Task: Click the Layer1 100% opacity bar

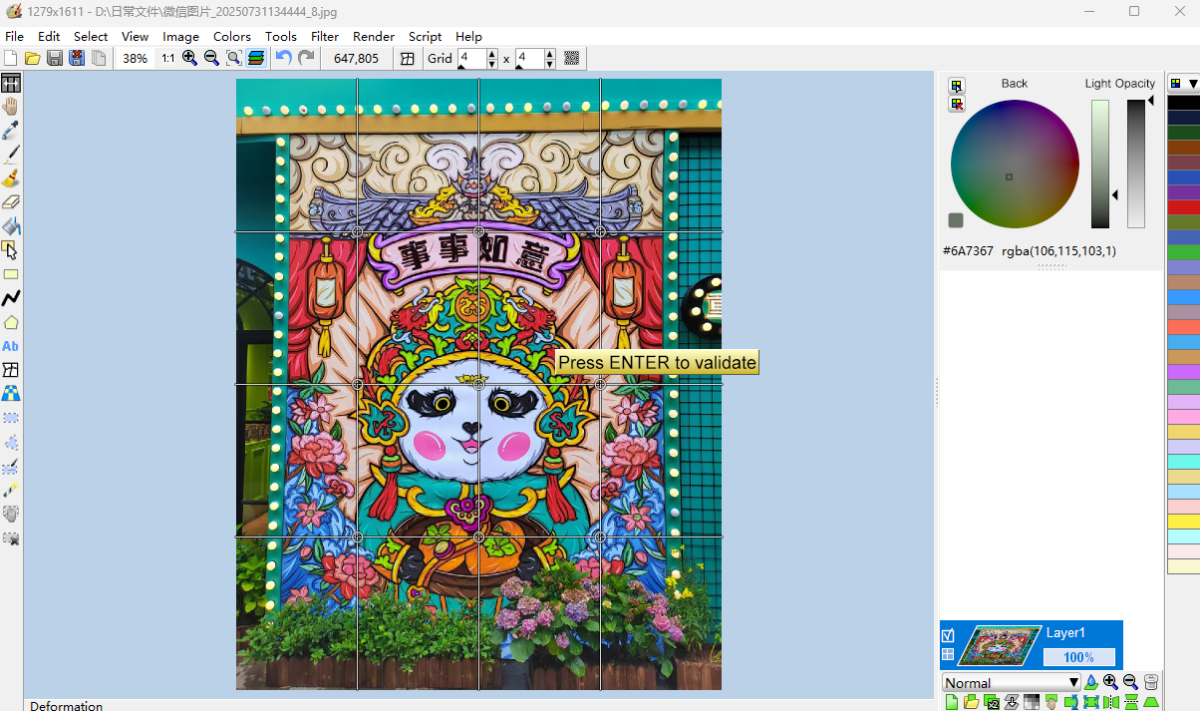Action: (1078, 657)
